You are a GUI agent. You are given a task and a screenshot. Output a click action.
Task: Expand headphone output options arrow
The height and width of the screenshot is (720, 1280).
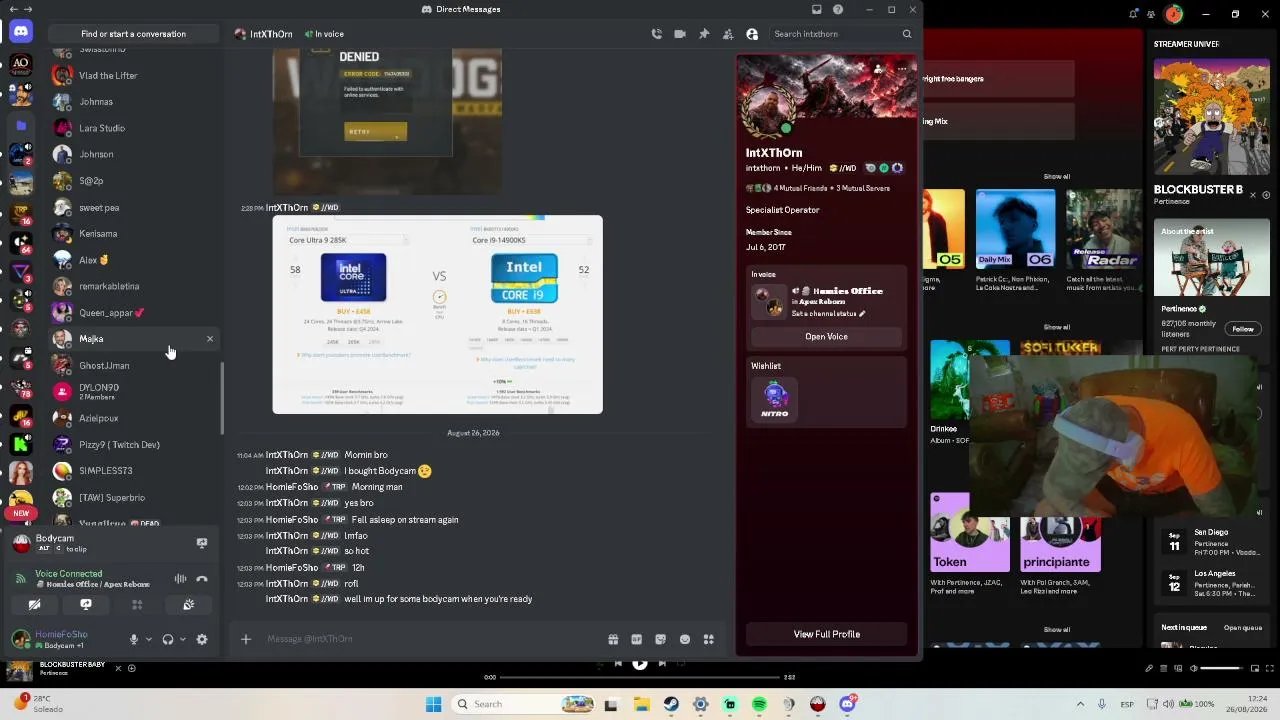[182, 640]
